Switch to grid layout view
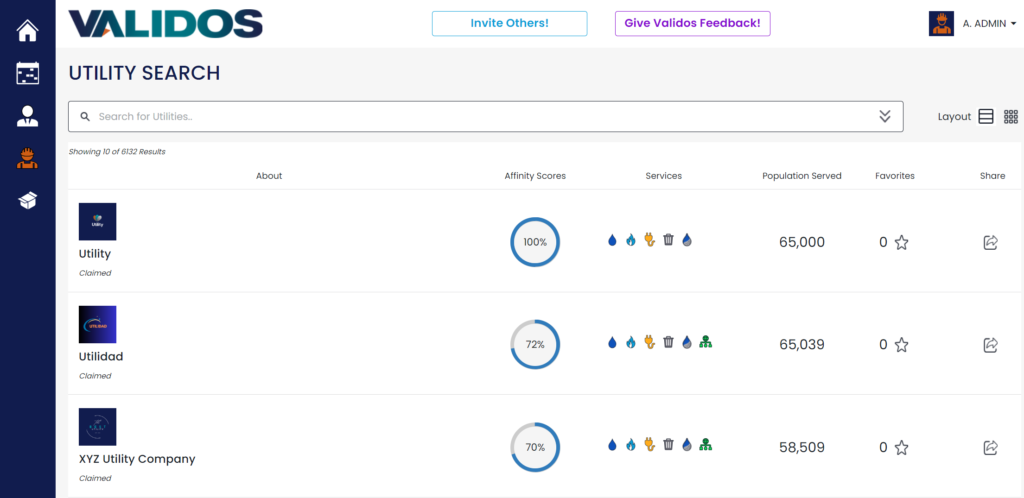 pos(1011,117)
